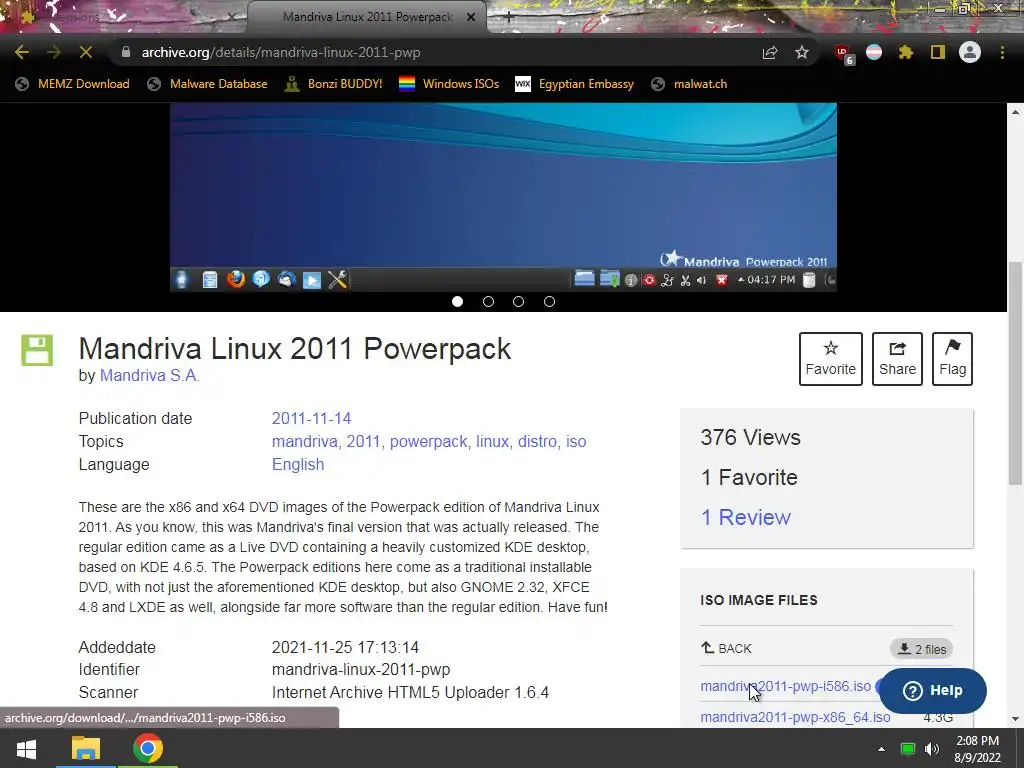Click the green floppy software item icon
Screen dimensions: 1024x768
click(x=37, y=350)
